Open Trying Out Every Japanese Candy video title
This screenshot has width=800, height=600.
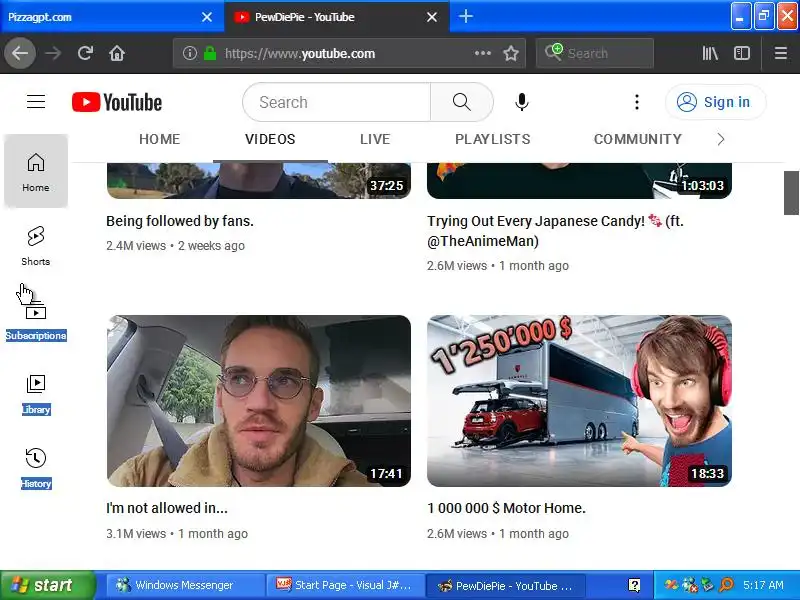555,231
